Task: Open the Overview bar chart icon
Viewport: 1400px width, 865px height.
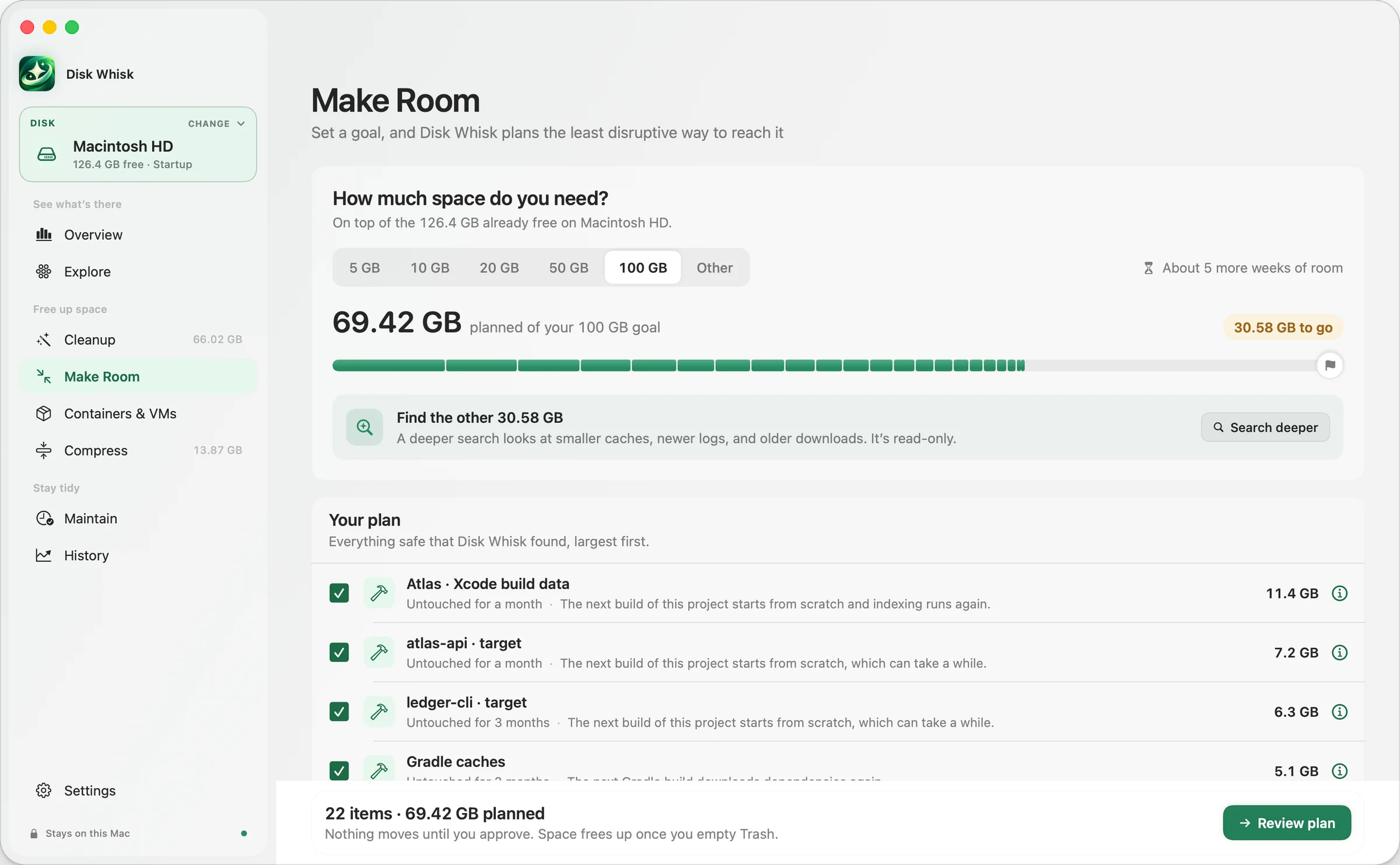Action: 44,234
